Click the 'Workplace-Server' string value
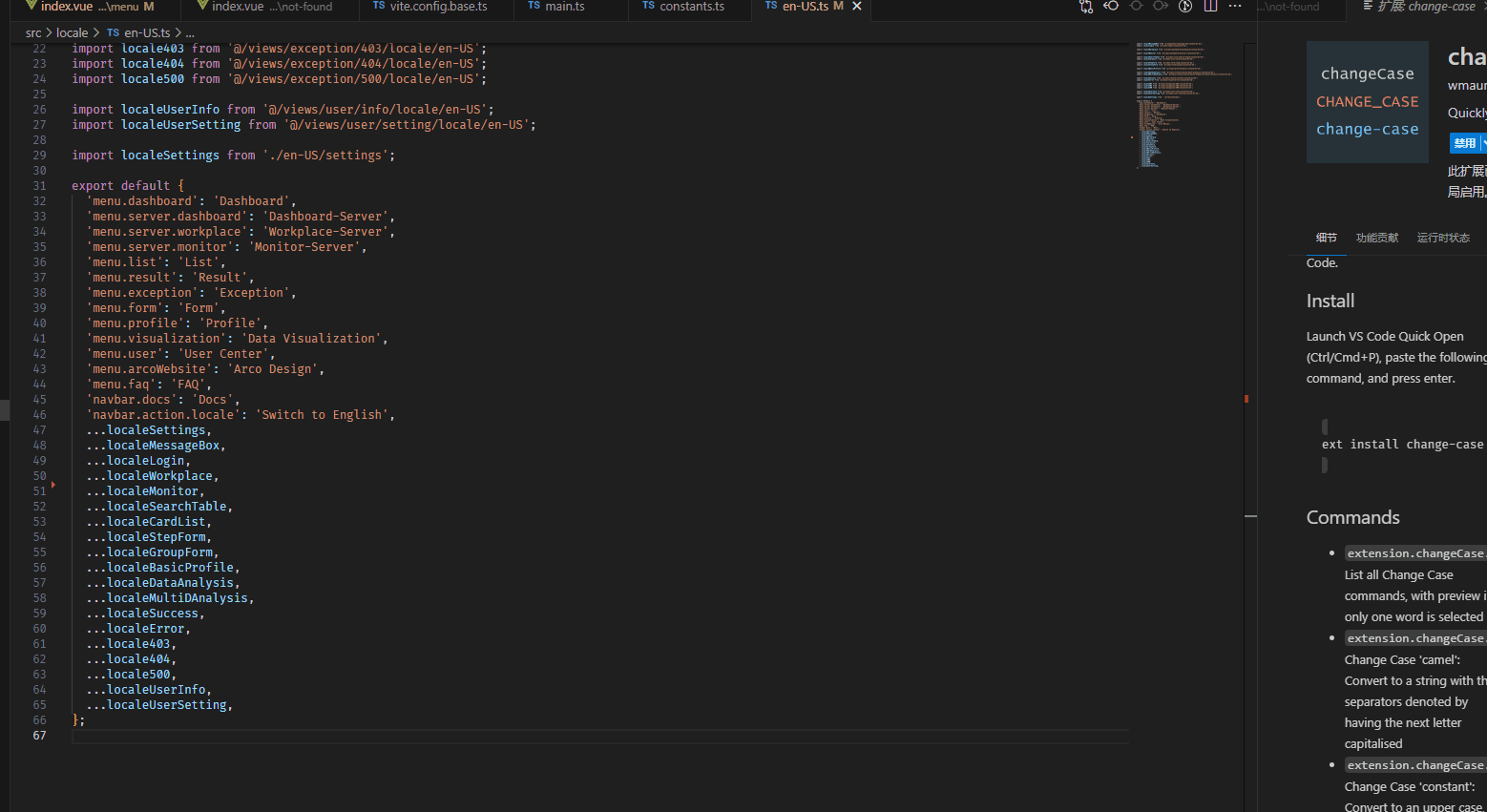 click(325, 232)
